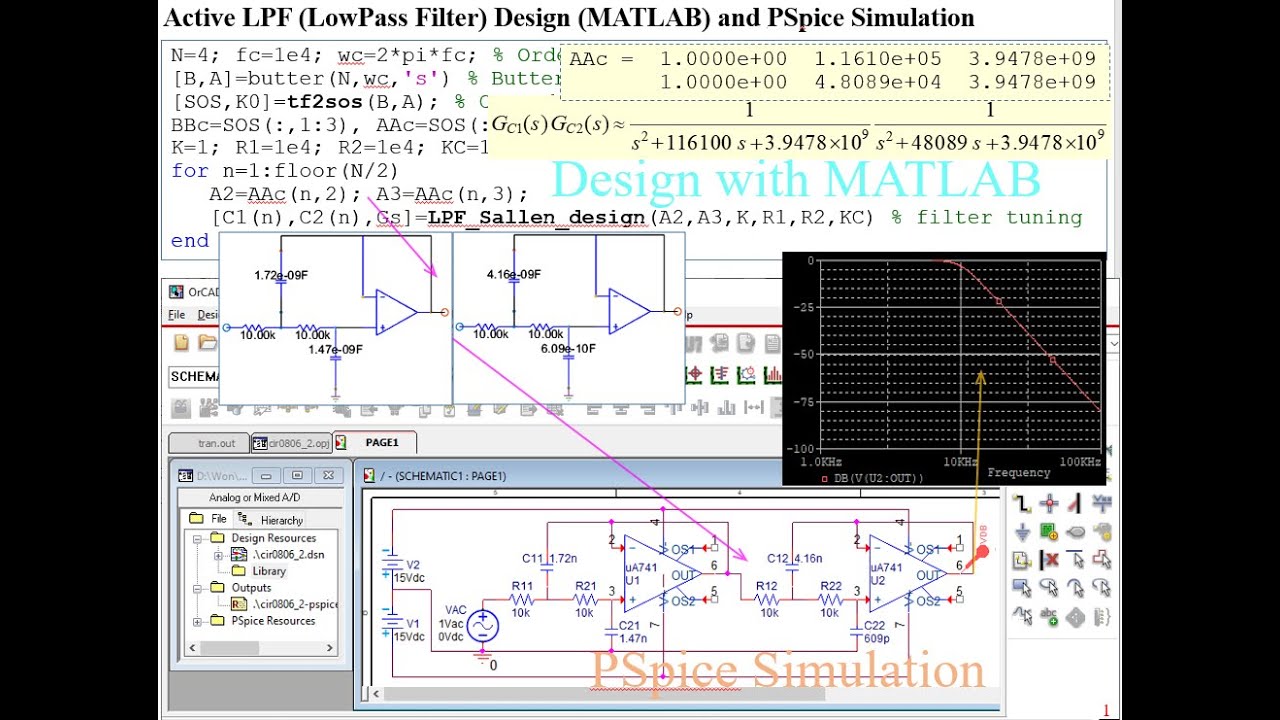Image resolution: width=1280 pixels, height=720 pixels.
Task: Select the Place IEEE symbol tool
Action: (1075, 617)
